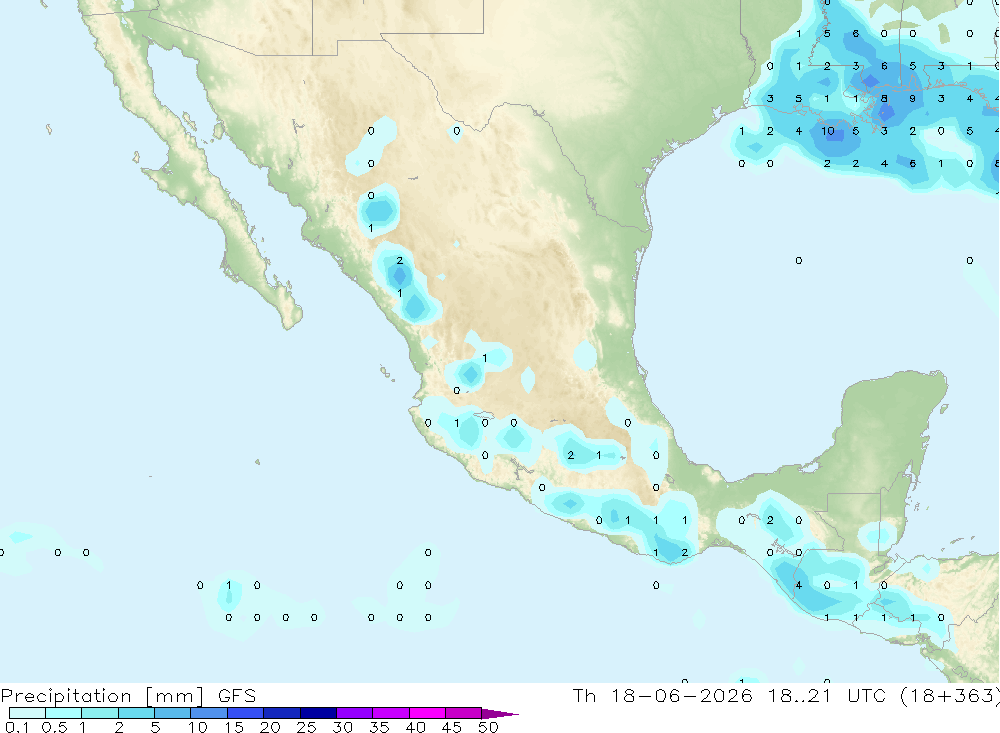Click the '18..21 UTC' time range text

[x=827, y=695]
